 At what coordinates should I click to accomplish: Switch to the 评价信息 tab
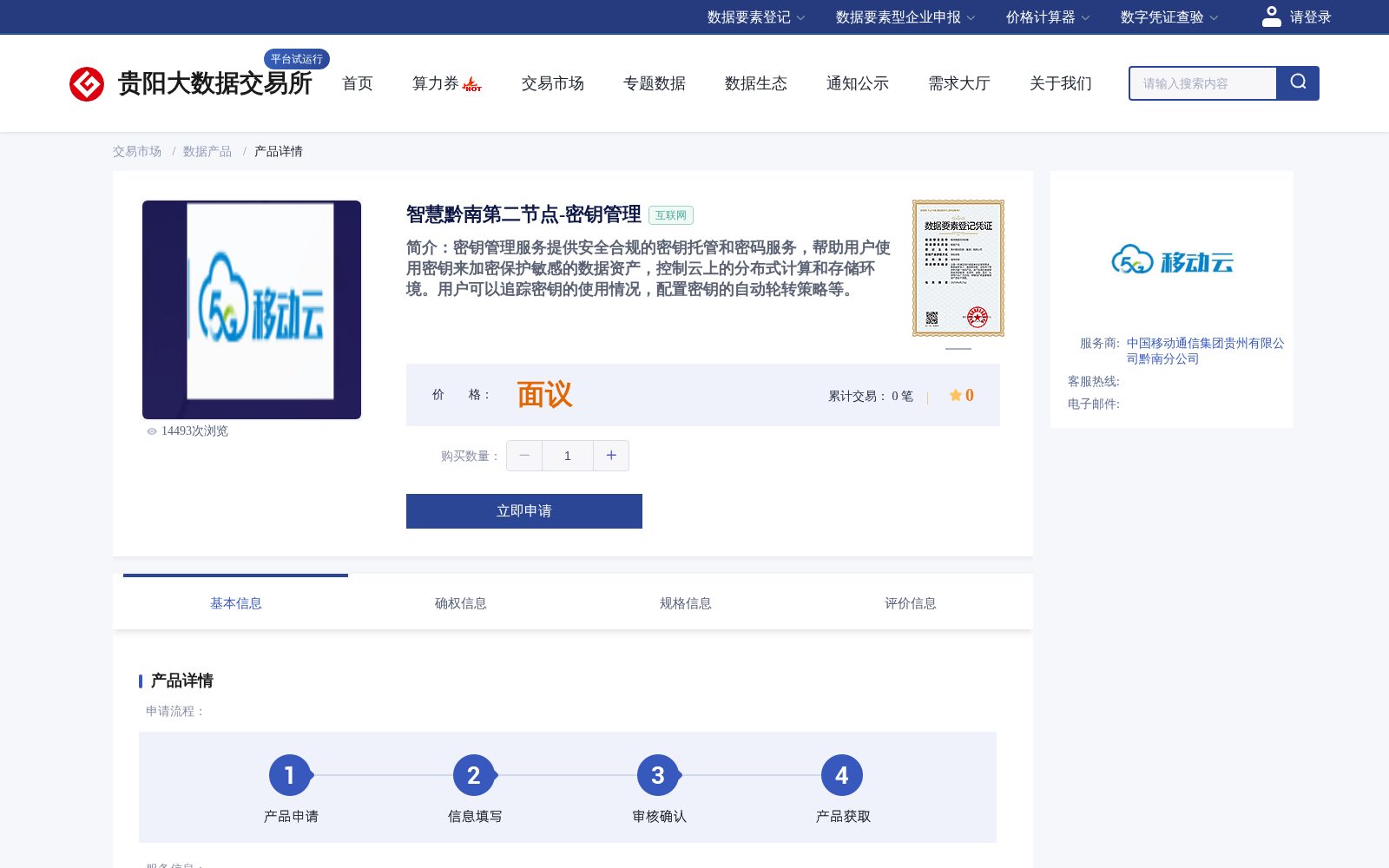click(x=911, y=602)
